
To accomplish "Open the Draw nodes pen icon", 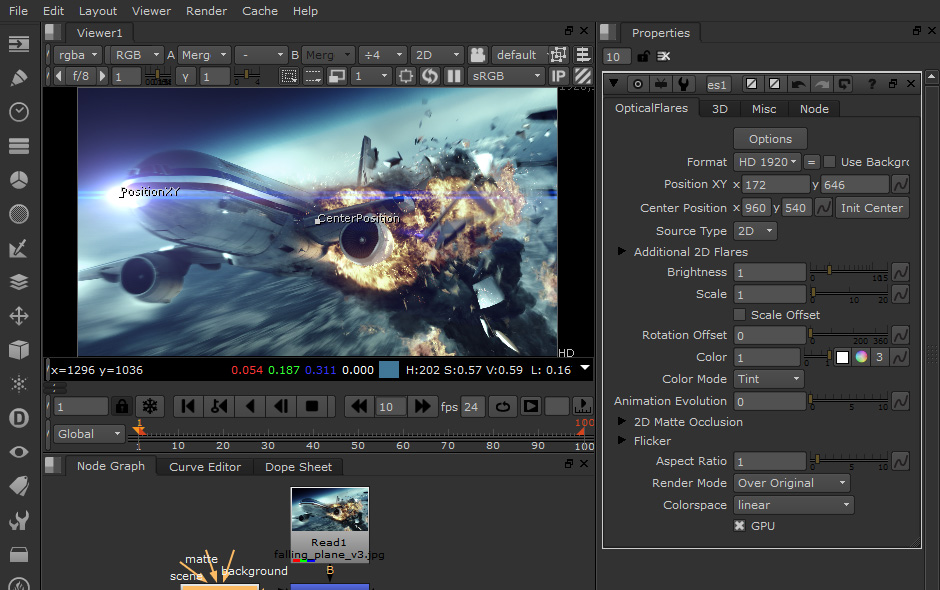I will (19, 78).
